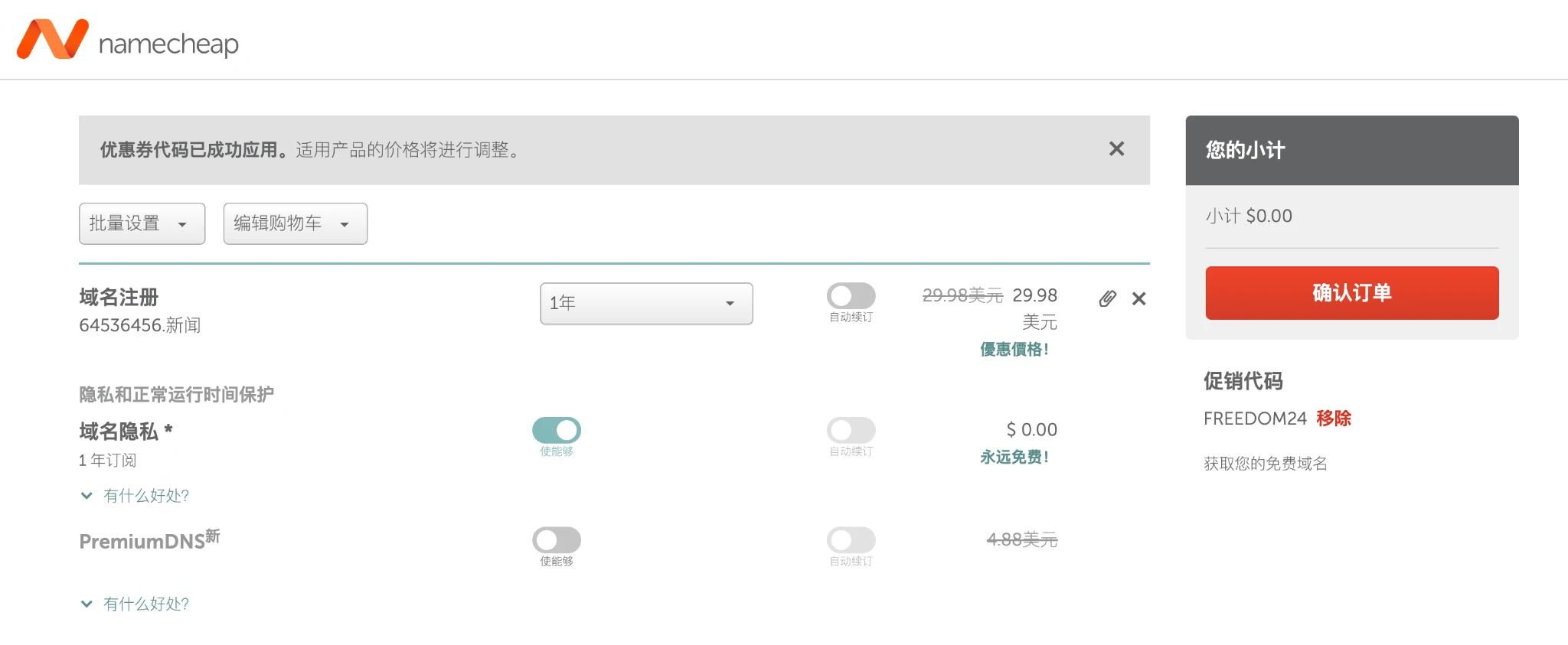Screen dimensions: 1568x645
Task: Click the paperclip icon next to the domain price
Action: (x=1107, y=298)
